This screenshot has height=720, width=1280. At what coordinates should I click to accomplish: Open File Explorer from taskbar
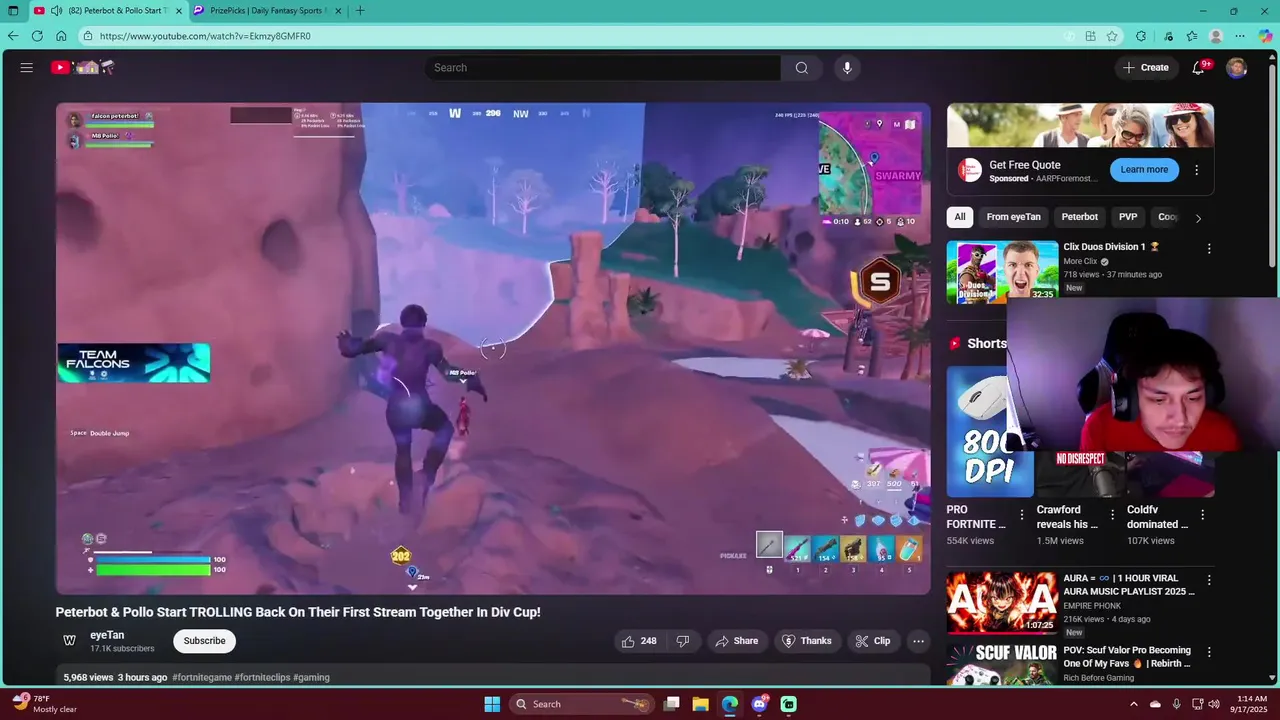tap(700, 704)
